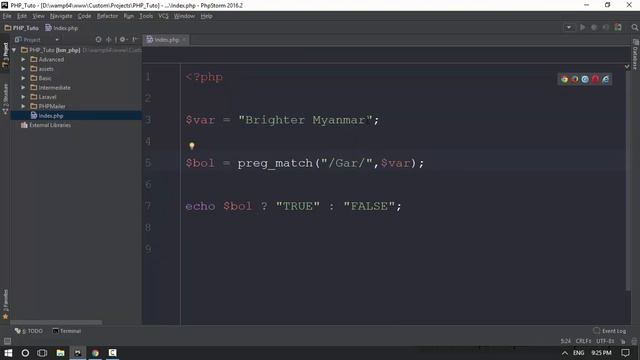
Task: Toggle tool window buttons icon in status bar
Action: pos(7,341)
